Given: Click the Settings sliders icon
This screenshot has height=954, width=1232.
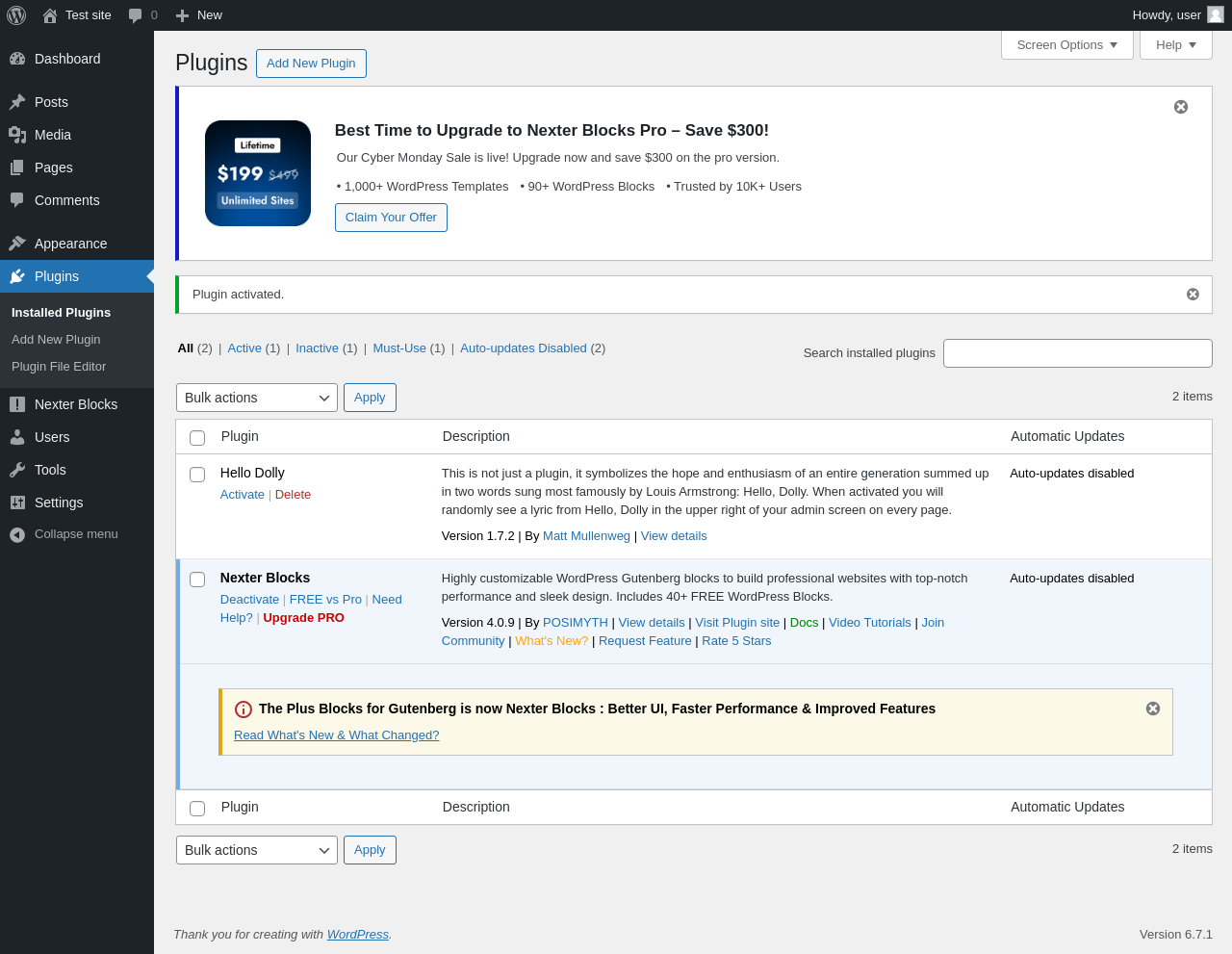Looking at the screenshot, I should [17, 503].
